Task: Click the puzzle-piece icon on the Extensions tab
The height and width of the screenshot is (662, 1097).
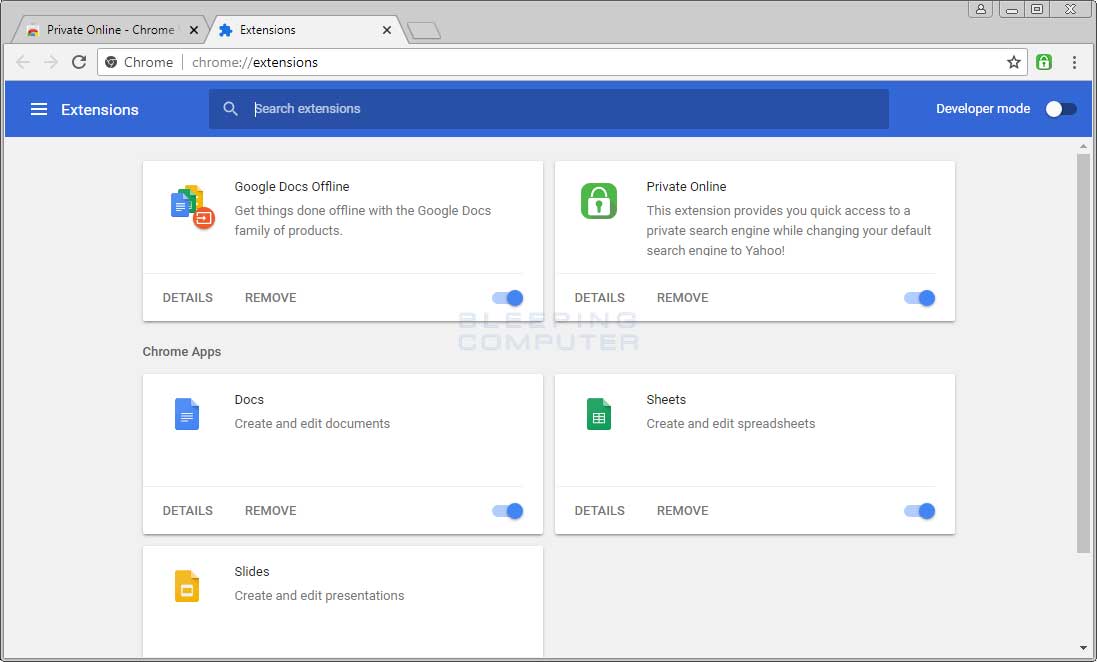Action: [225, 30]
